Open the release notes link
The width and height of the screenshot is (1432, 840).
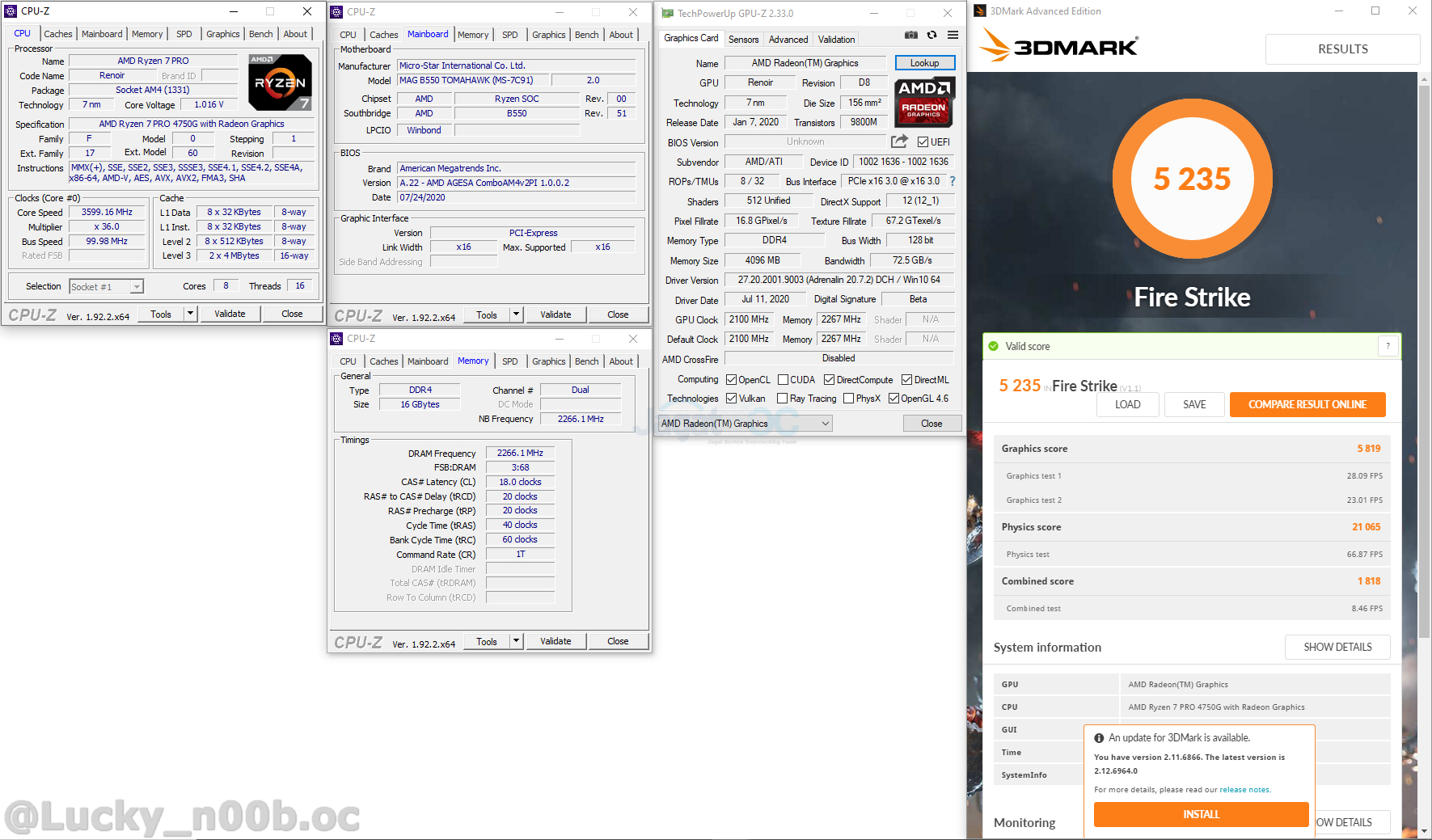(x=1244, y=790)
